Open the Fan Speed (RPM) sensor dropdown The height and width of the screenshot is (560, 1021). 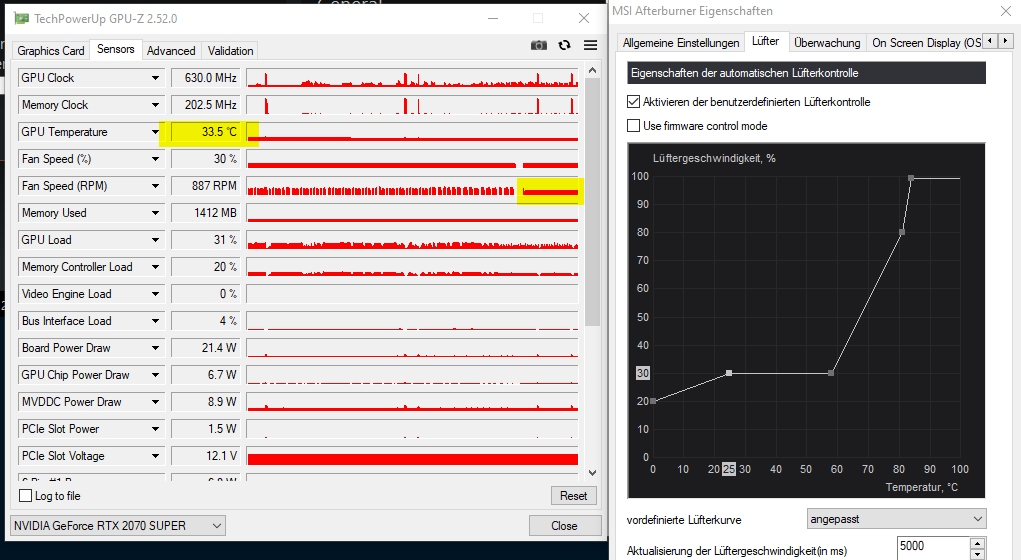pos(155,186)
